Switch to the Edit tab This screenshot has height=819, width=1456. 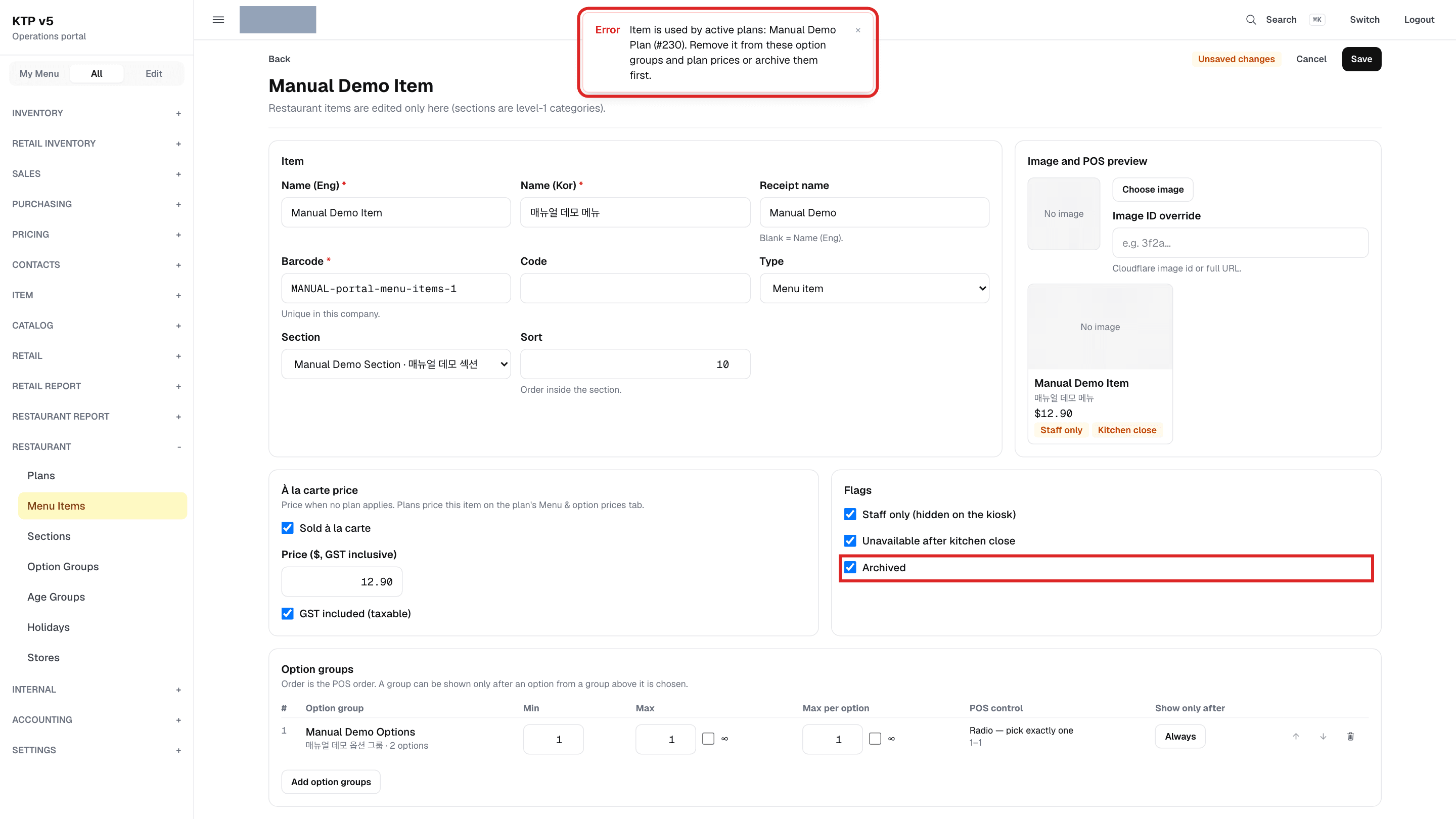(154, 73)
